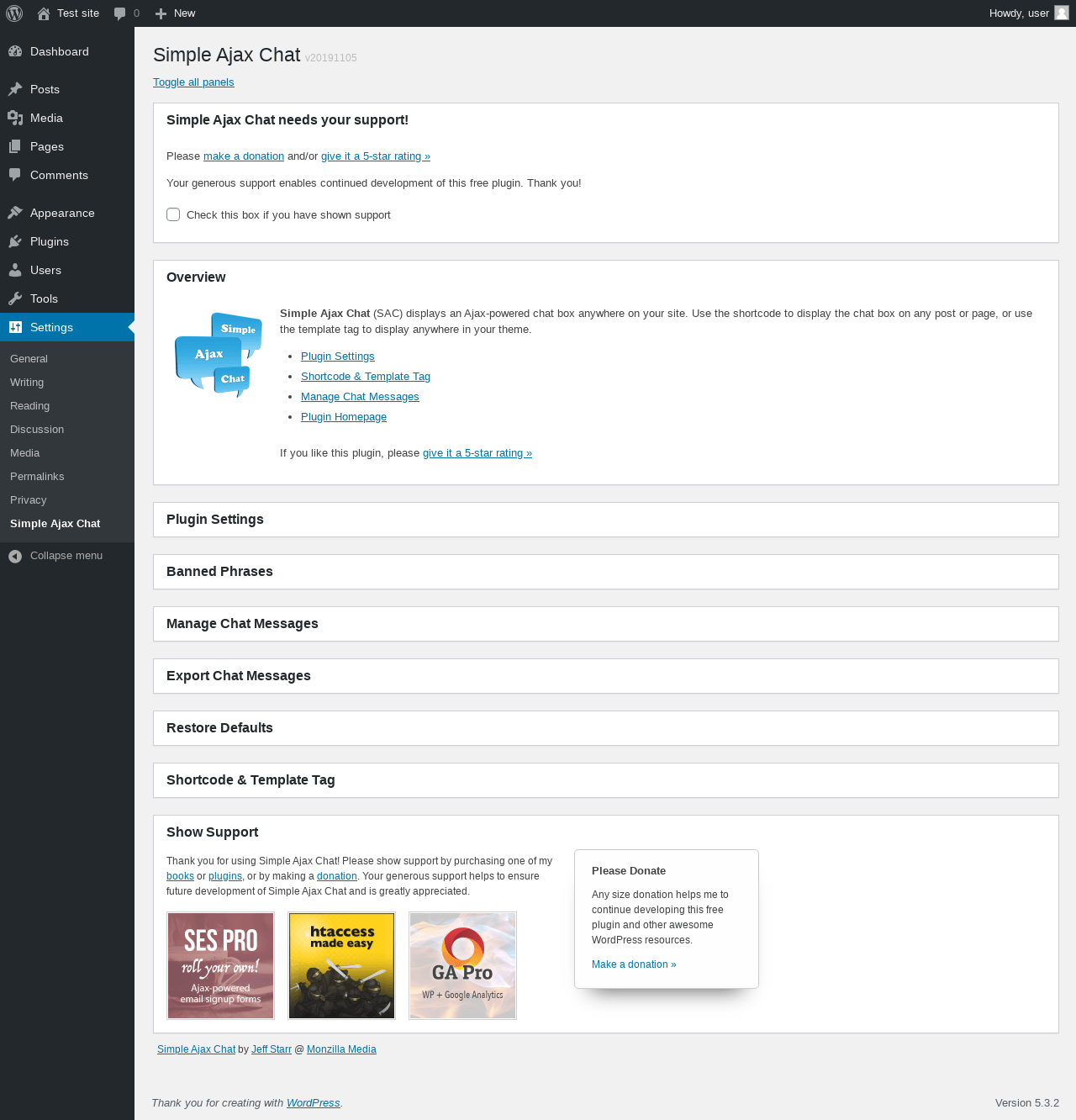Viewport: 1076px width, 1120px height.
Task: Click the Simple Ajax Chat logo image
Action: pyautogui.click(x=219, y=355)
